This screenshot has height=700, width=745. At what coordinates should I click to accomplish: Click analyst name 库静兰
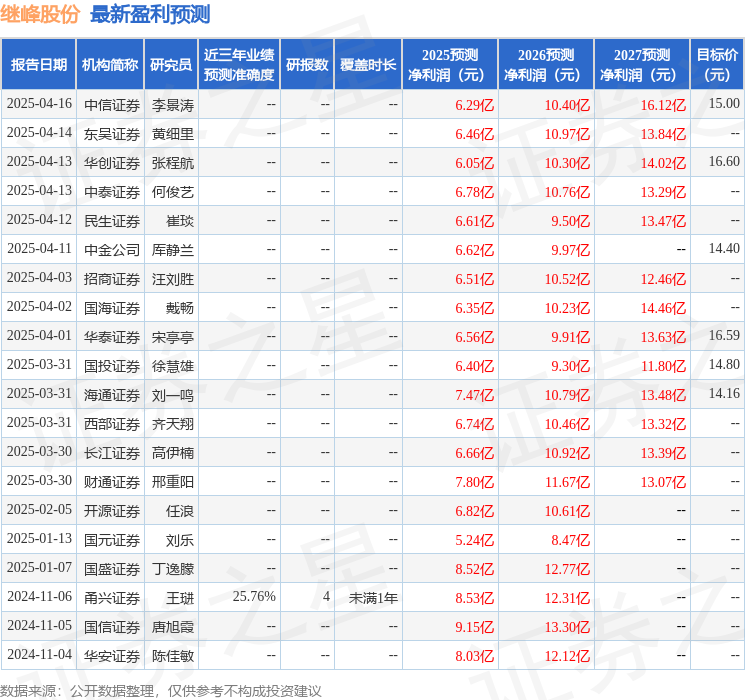click(172, 249)
